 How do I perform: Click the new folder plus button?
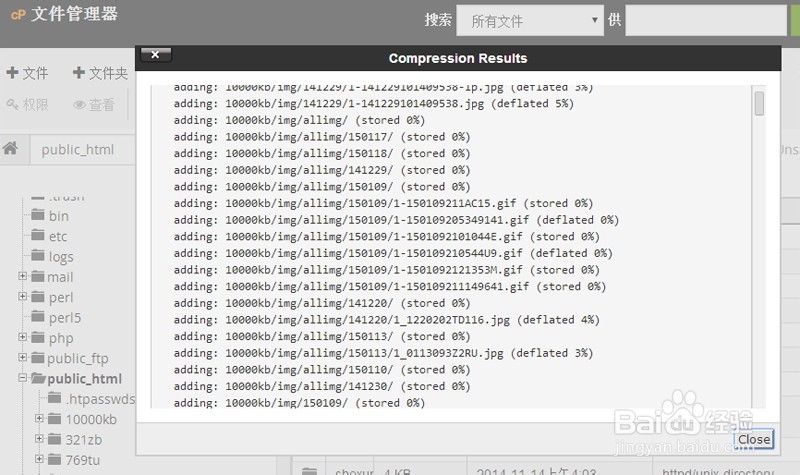[100, 73]
